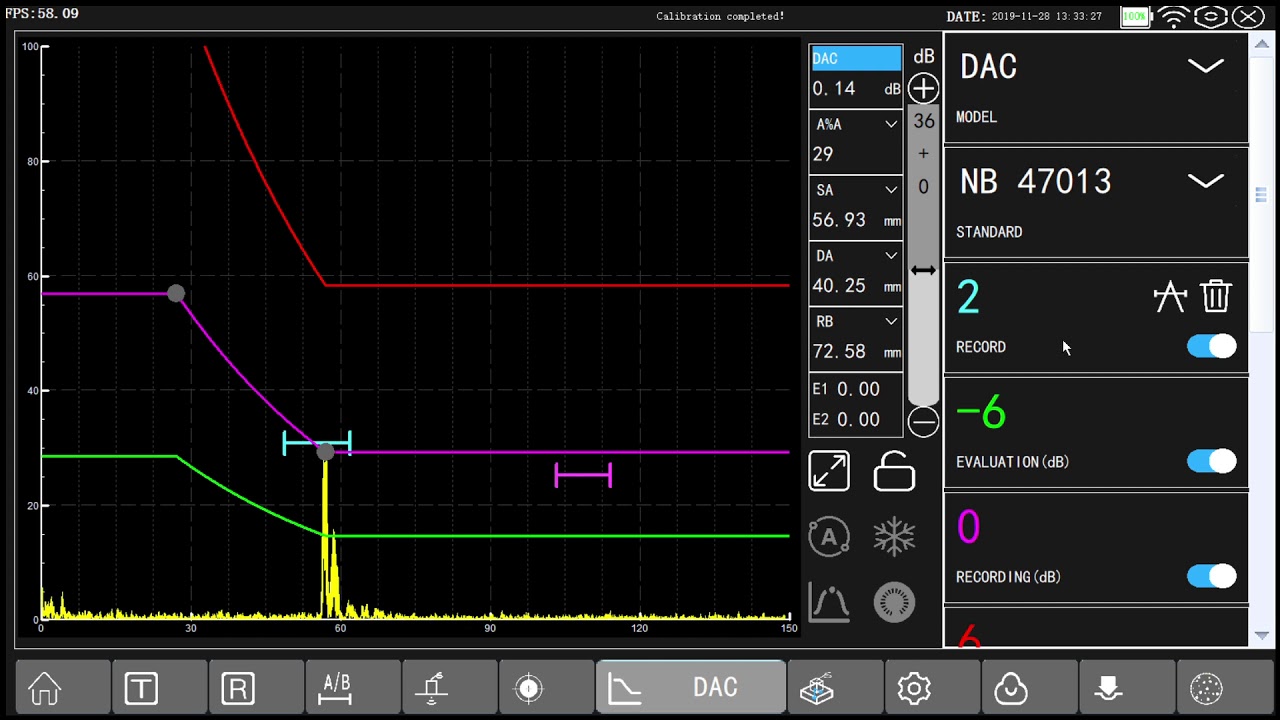This screenshot has width=1280, height=720.
Task: Click the E1 0.00 readout
Action: point(846,389)
